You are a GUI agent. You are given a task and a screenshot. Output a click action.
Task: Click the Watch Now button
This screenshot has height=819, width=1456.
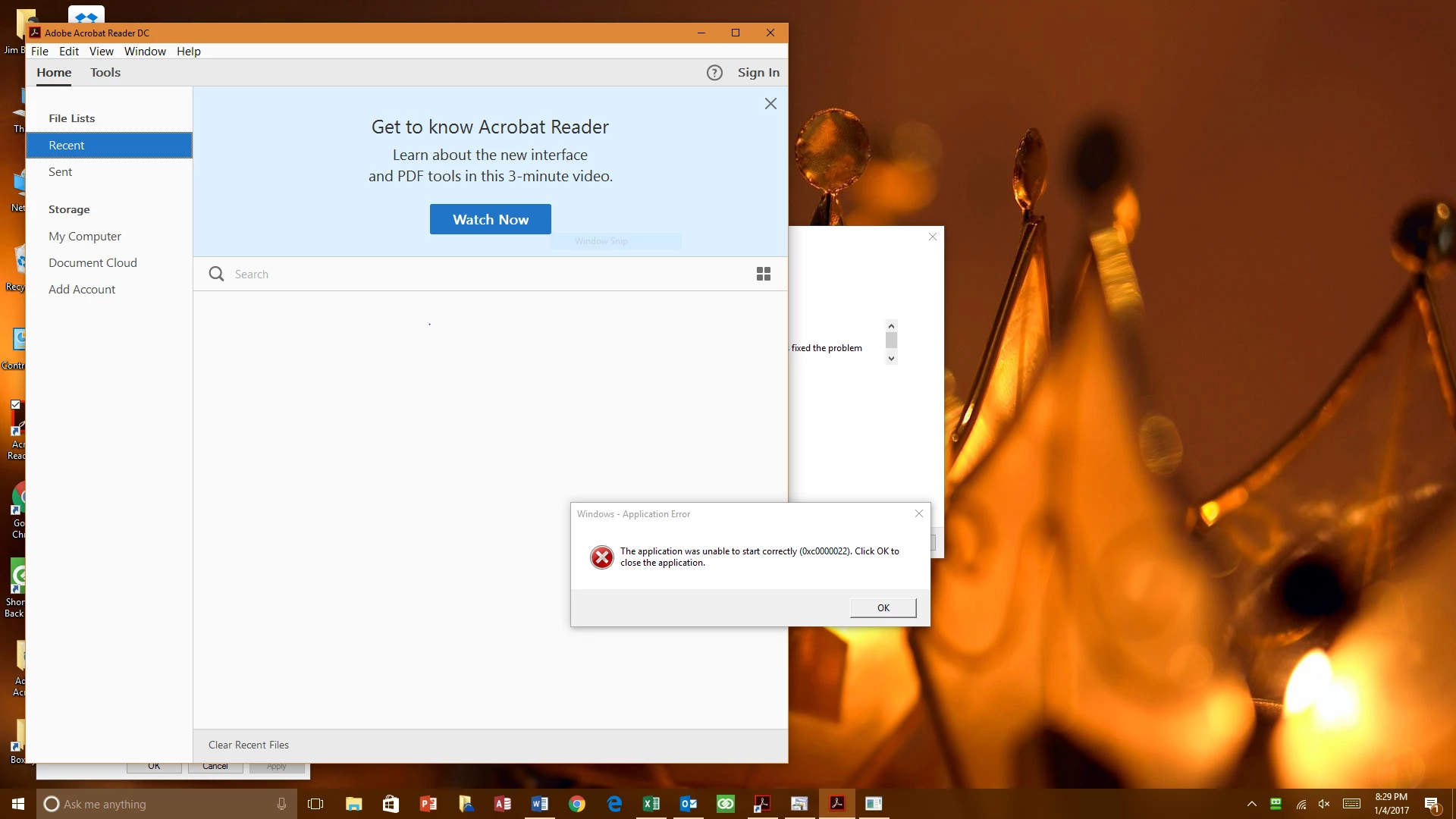491,219
